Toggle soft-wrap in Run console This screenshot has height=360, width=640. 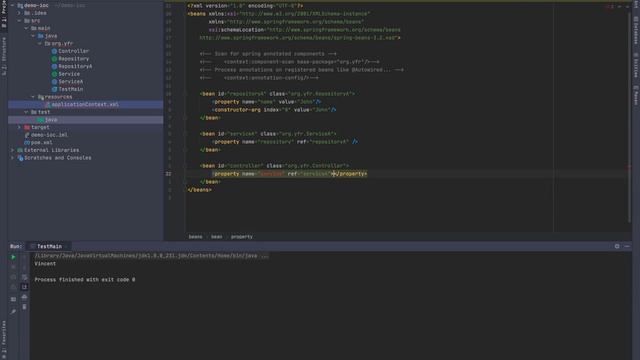[x=24, y=277]
